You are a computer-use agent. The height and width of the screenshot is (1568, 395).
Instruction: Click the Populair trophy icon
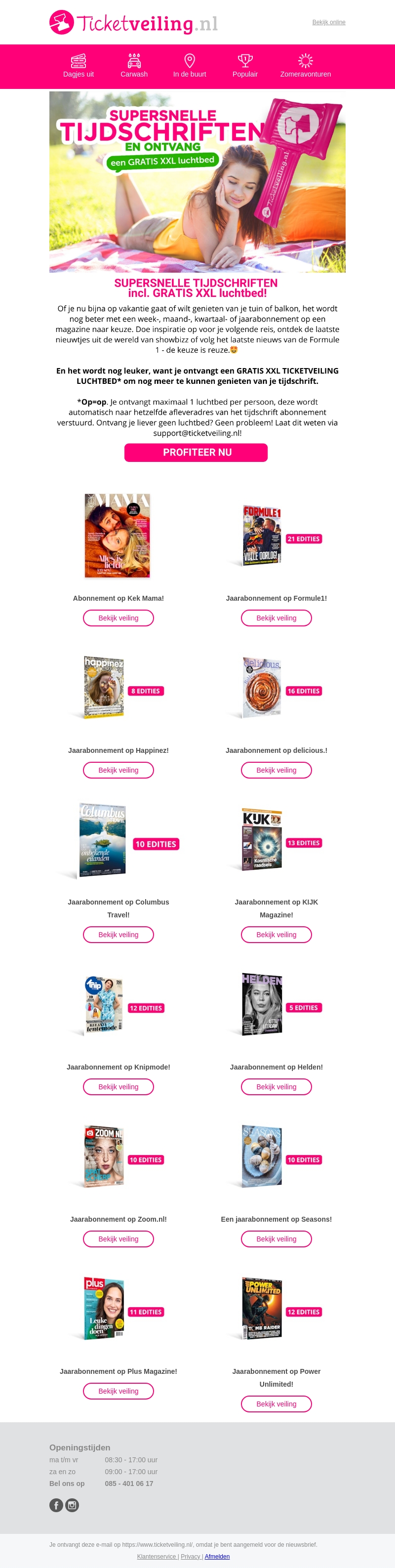(x=245, y=60)
